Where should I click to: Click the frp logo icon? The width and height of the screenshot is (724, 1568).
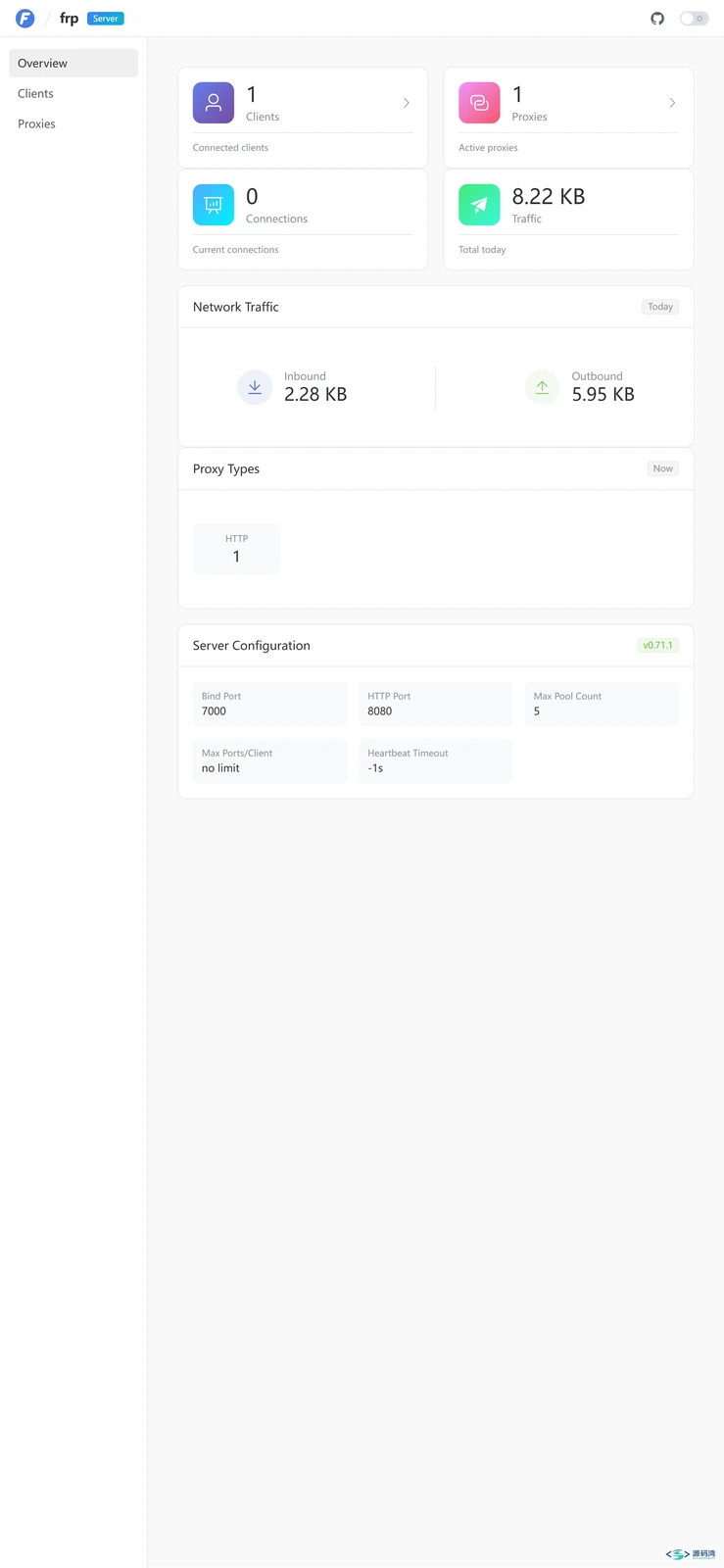click(x=25, y=19)
